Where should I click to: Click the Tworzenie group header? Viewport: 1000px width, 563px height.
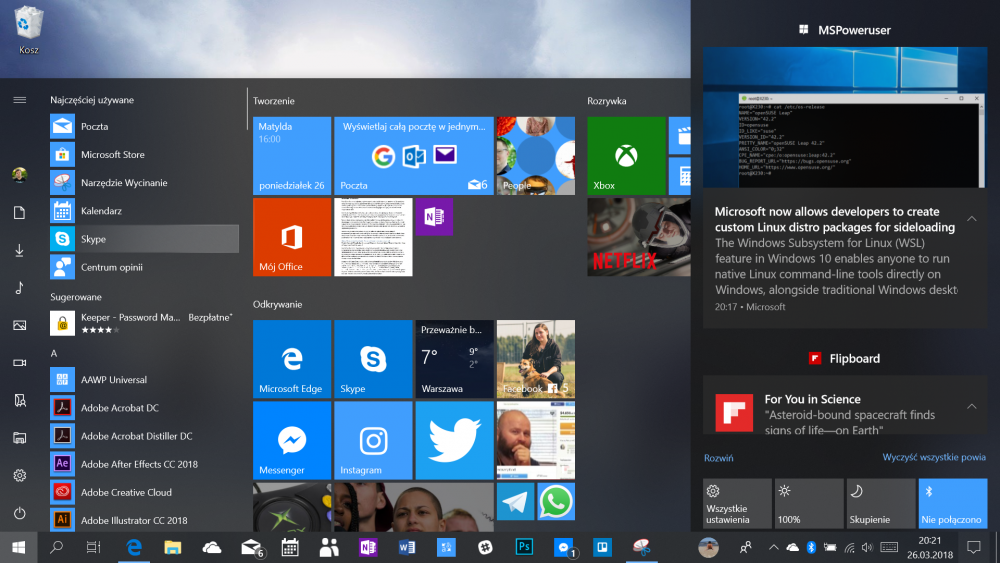[x=274, y=101]
